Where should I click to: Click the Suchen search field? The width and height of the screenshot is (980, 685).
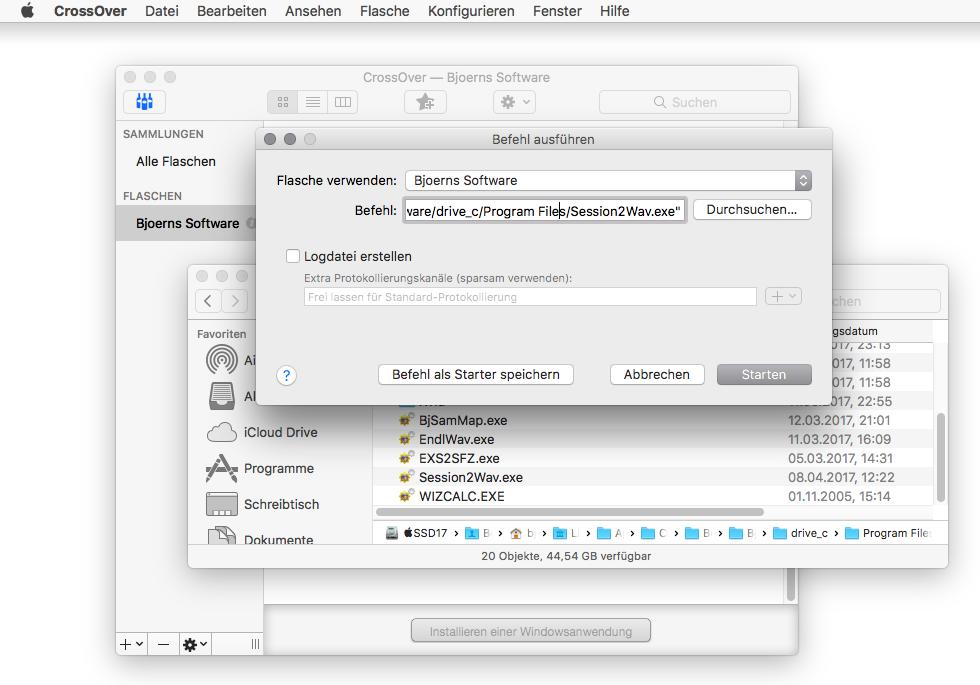(694, 102)
